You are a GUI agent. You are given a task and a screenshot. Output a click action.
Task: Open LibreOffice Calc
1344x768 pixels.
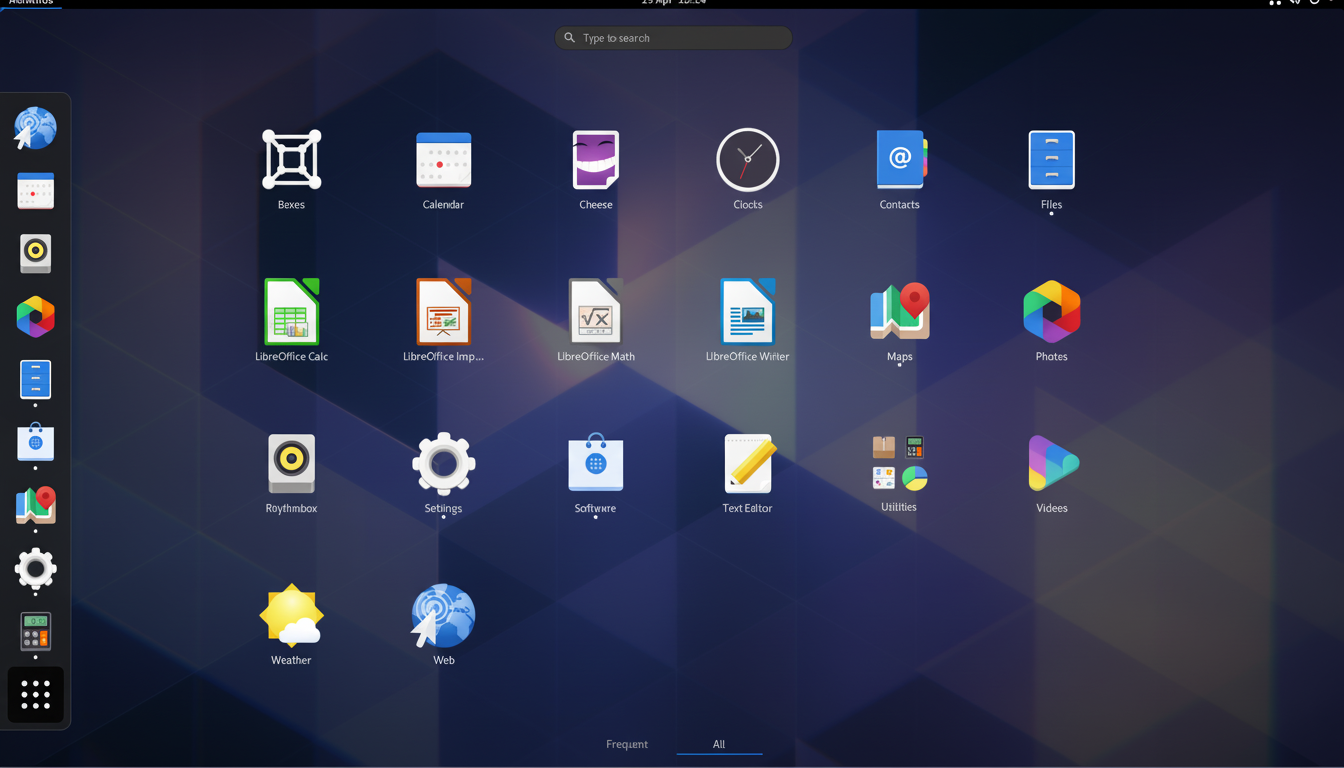(291, 310)
